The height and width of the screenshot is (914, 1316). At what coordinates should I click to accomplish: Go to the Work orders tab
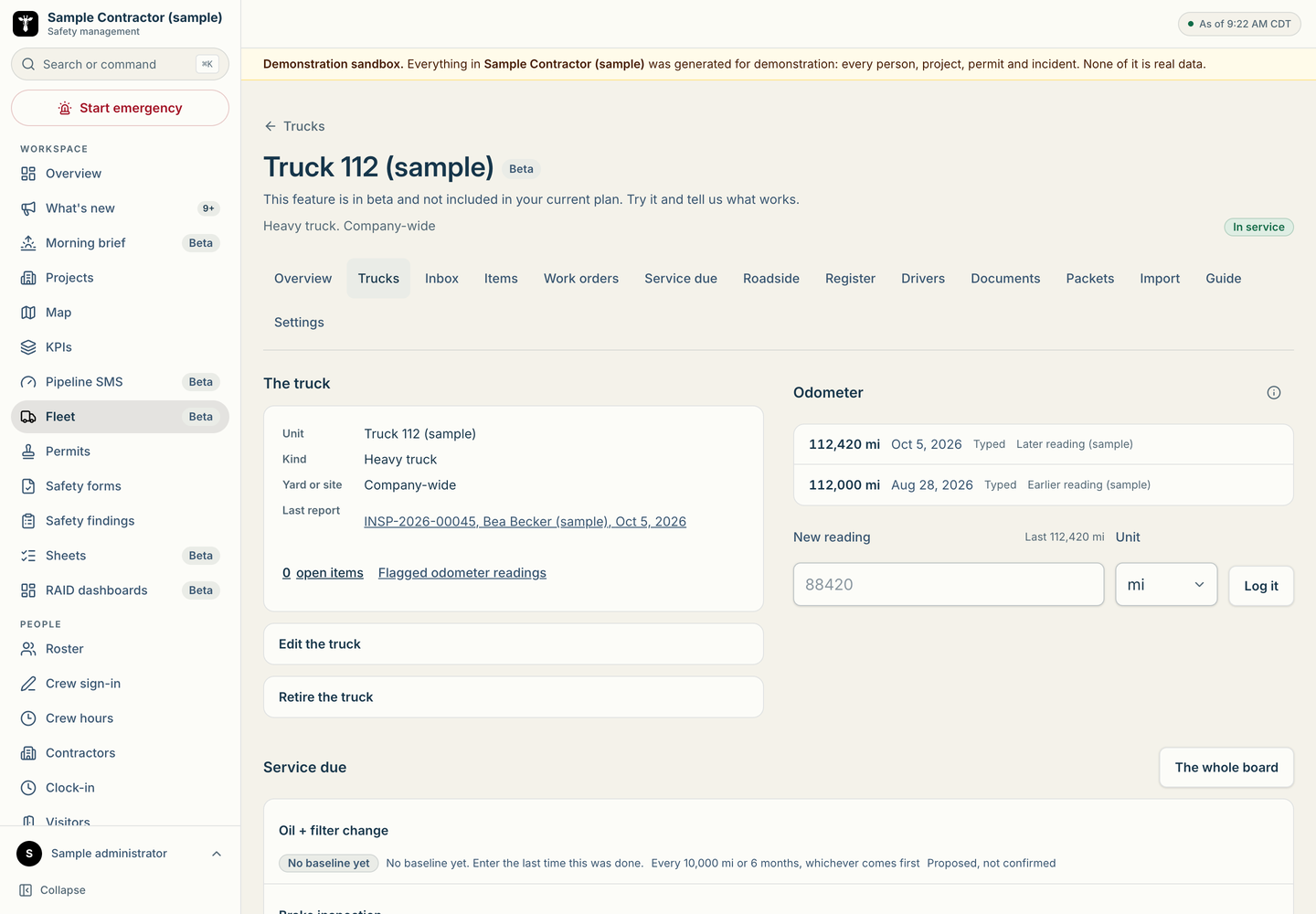coord(581,279)
